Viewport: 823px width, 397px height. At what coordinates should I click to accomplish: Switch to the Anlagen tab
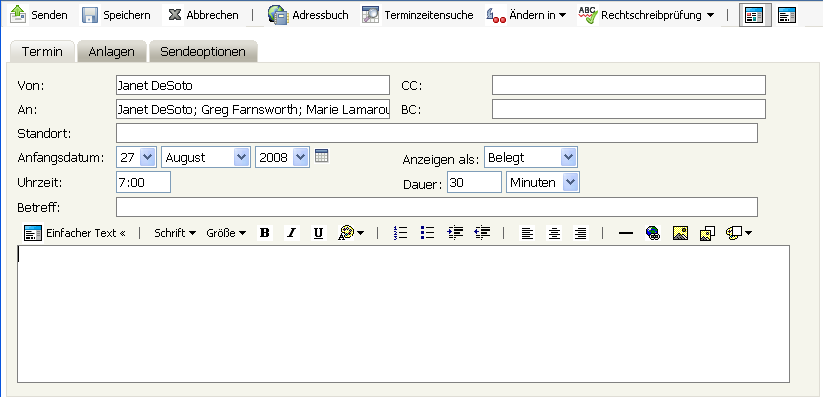111,52
